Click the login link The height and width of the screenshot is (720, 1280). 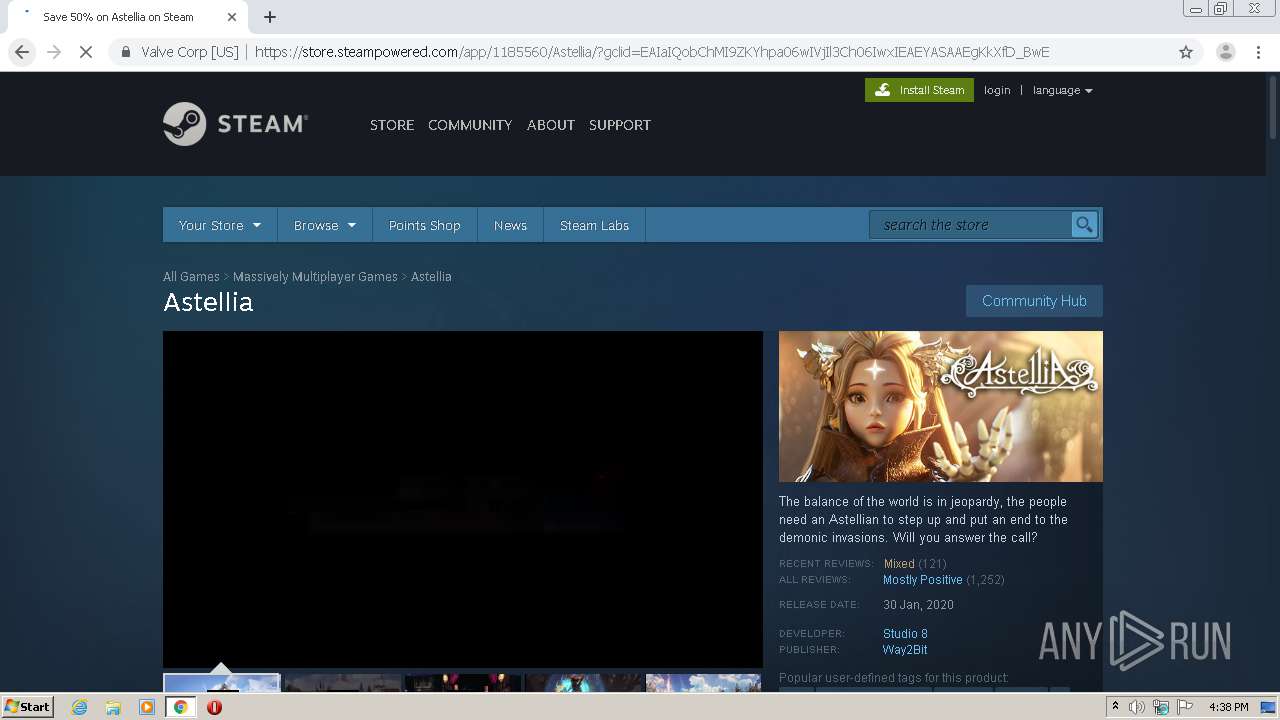click(x=997, y=90)
